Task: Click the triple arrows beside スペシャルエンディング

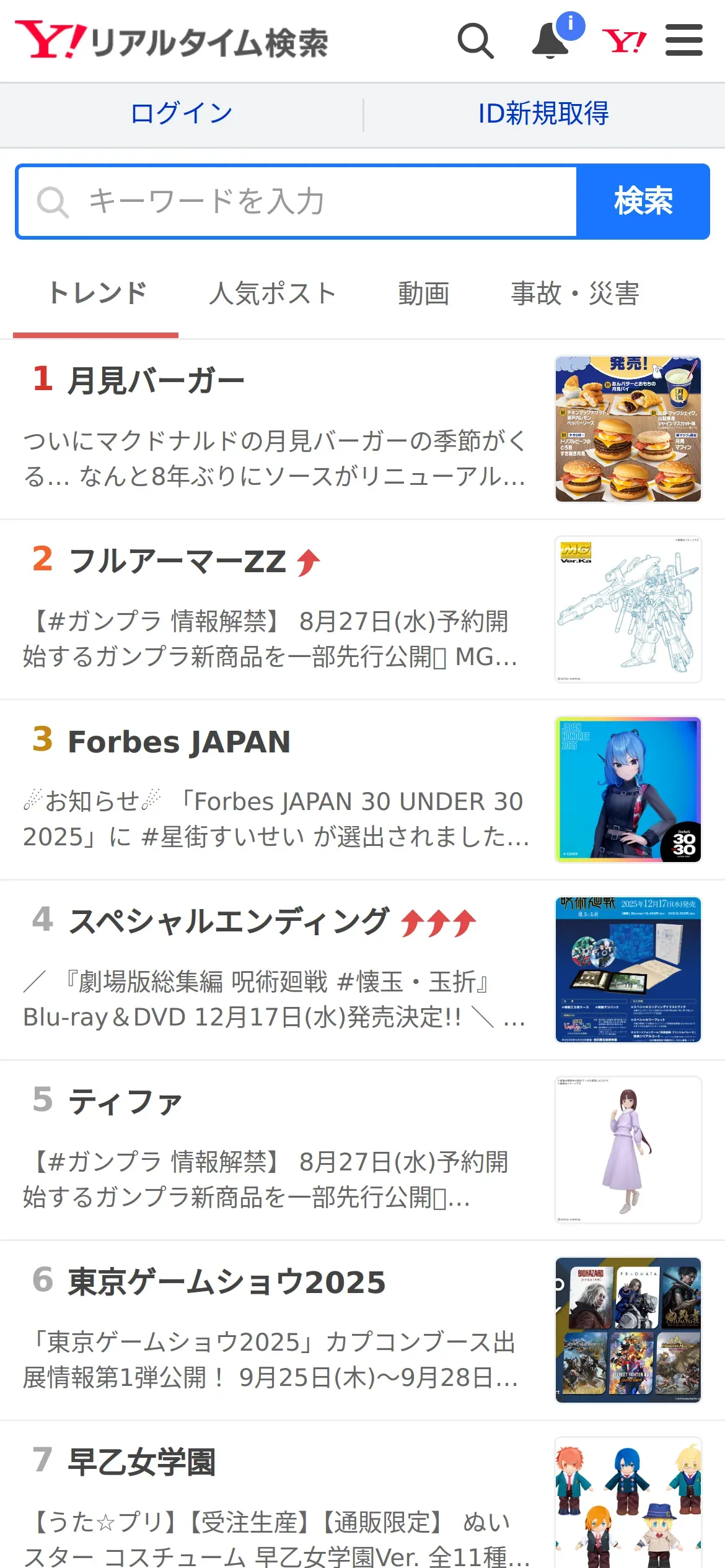Action: click(438, 923)
